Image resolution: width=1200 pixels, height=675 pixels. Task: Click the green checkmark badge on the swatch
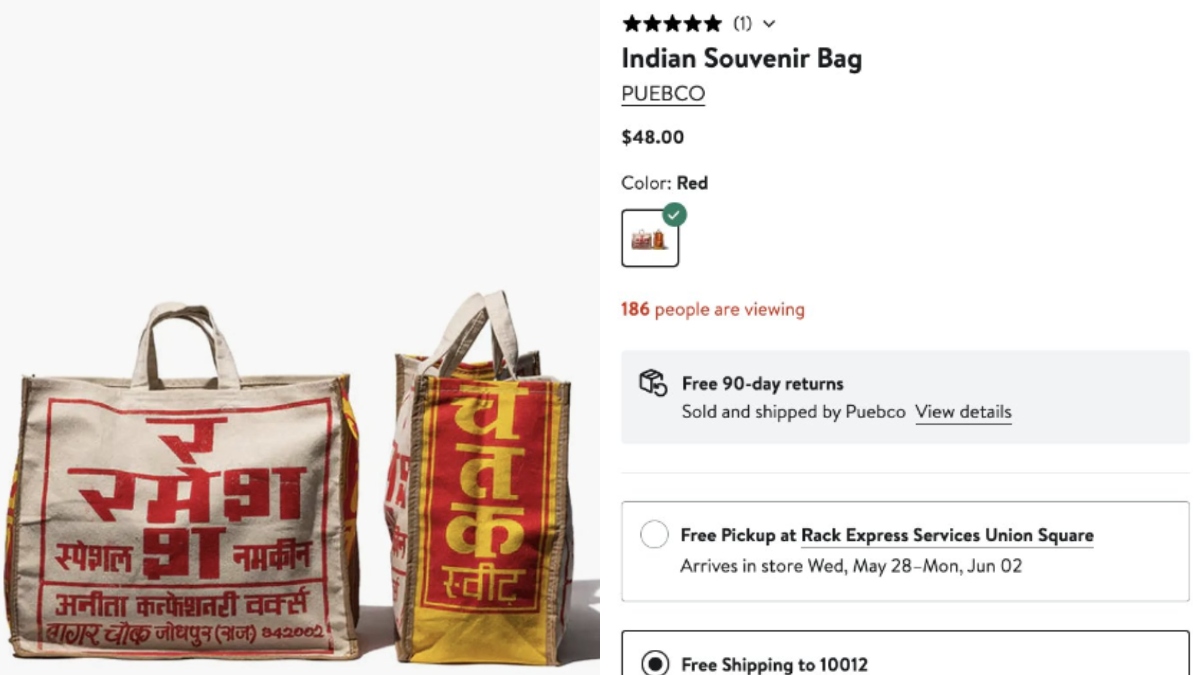pyautogui.click(x=675, y=214)
